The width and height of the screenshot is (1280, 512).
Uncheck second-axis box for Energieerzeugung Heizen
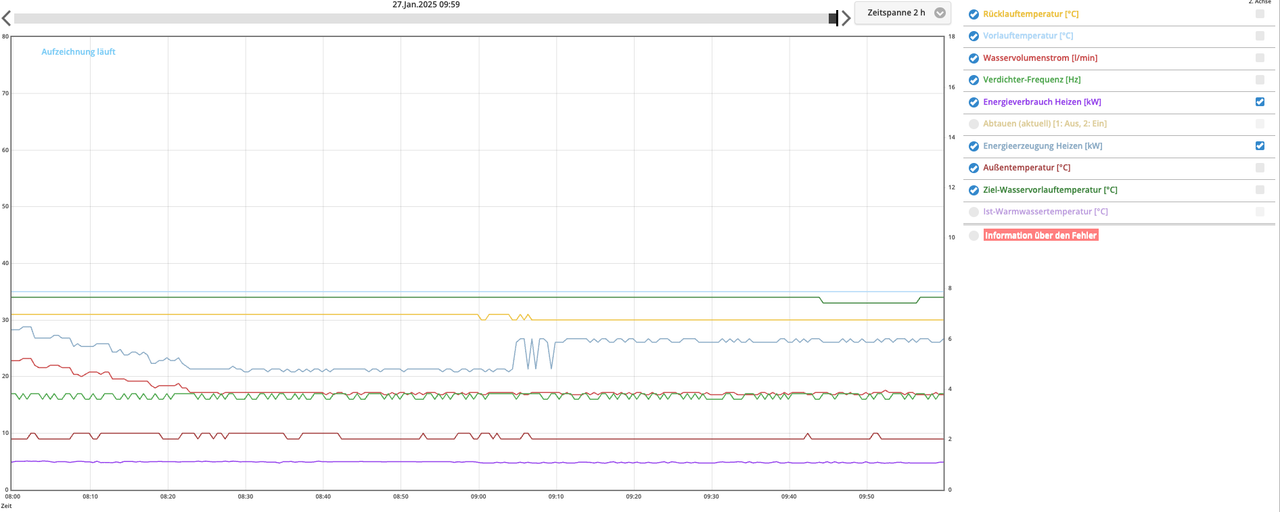(x=1260, y=146)
